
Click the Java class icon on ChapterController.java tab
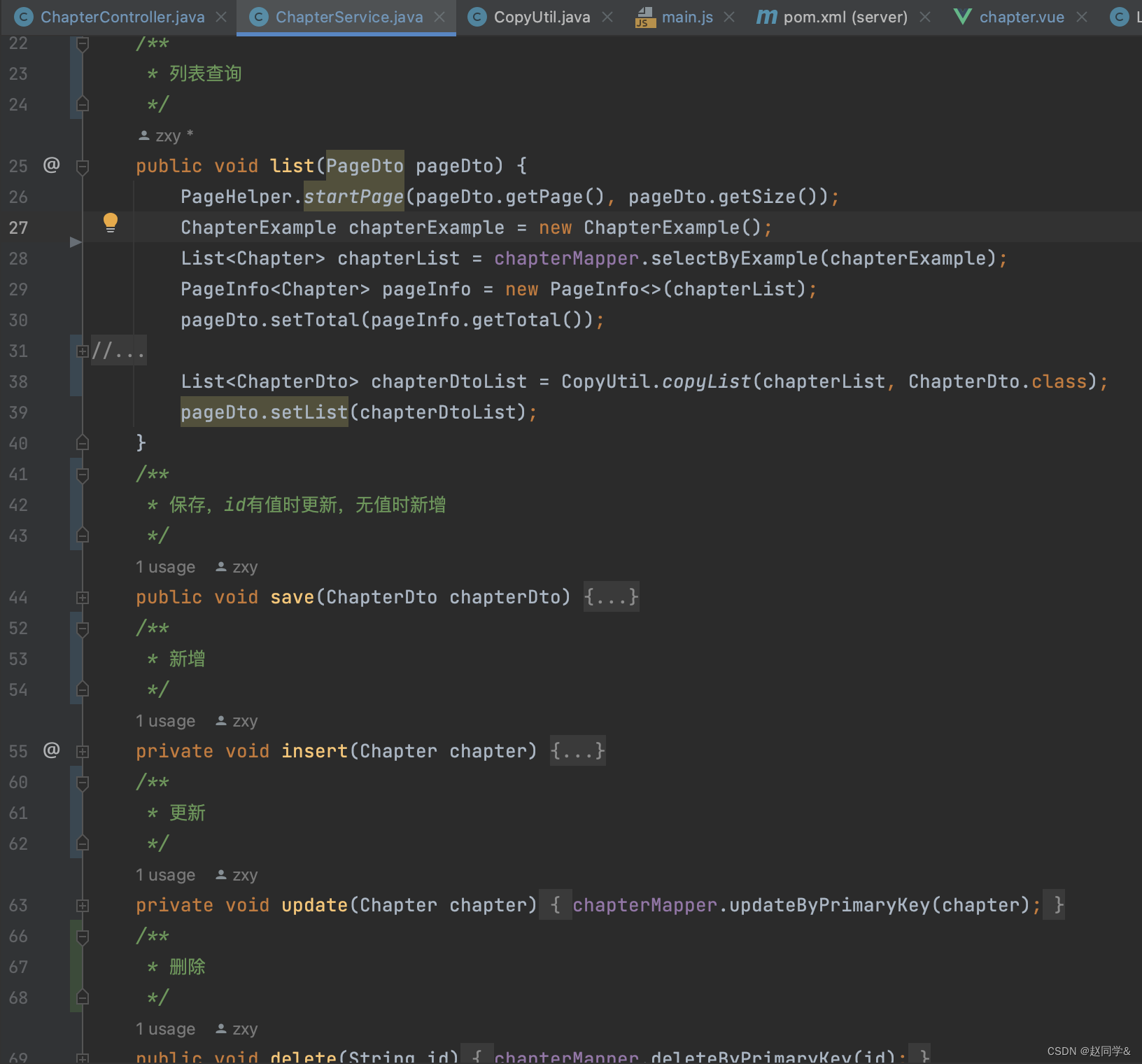[24, 17]
